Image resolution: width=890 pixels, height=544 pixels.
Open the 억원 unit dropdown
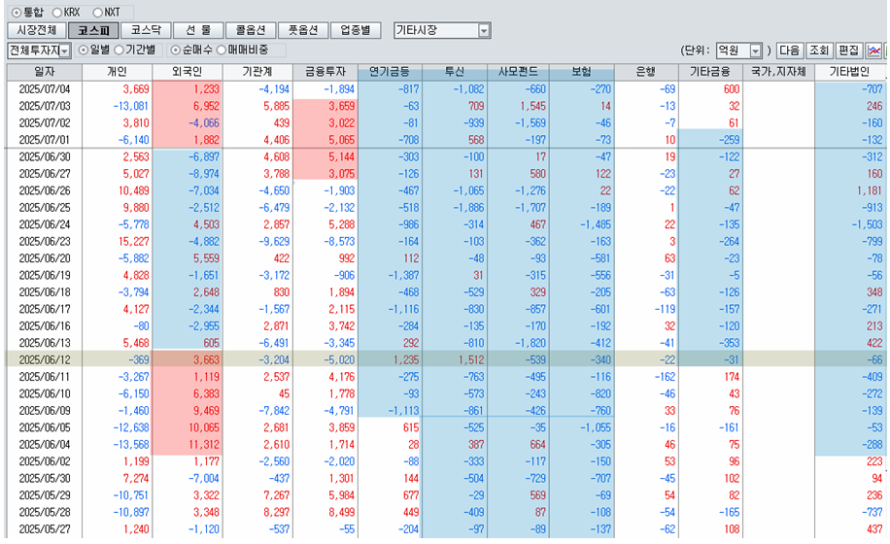tap(755, 50)
